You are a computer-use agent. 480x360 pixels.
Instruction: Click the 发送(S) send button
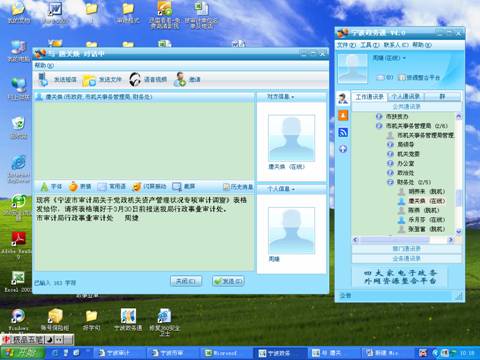(x=228, y=281)
